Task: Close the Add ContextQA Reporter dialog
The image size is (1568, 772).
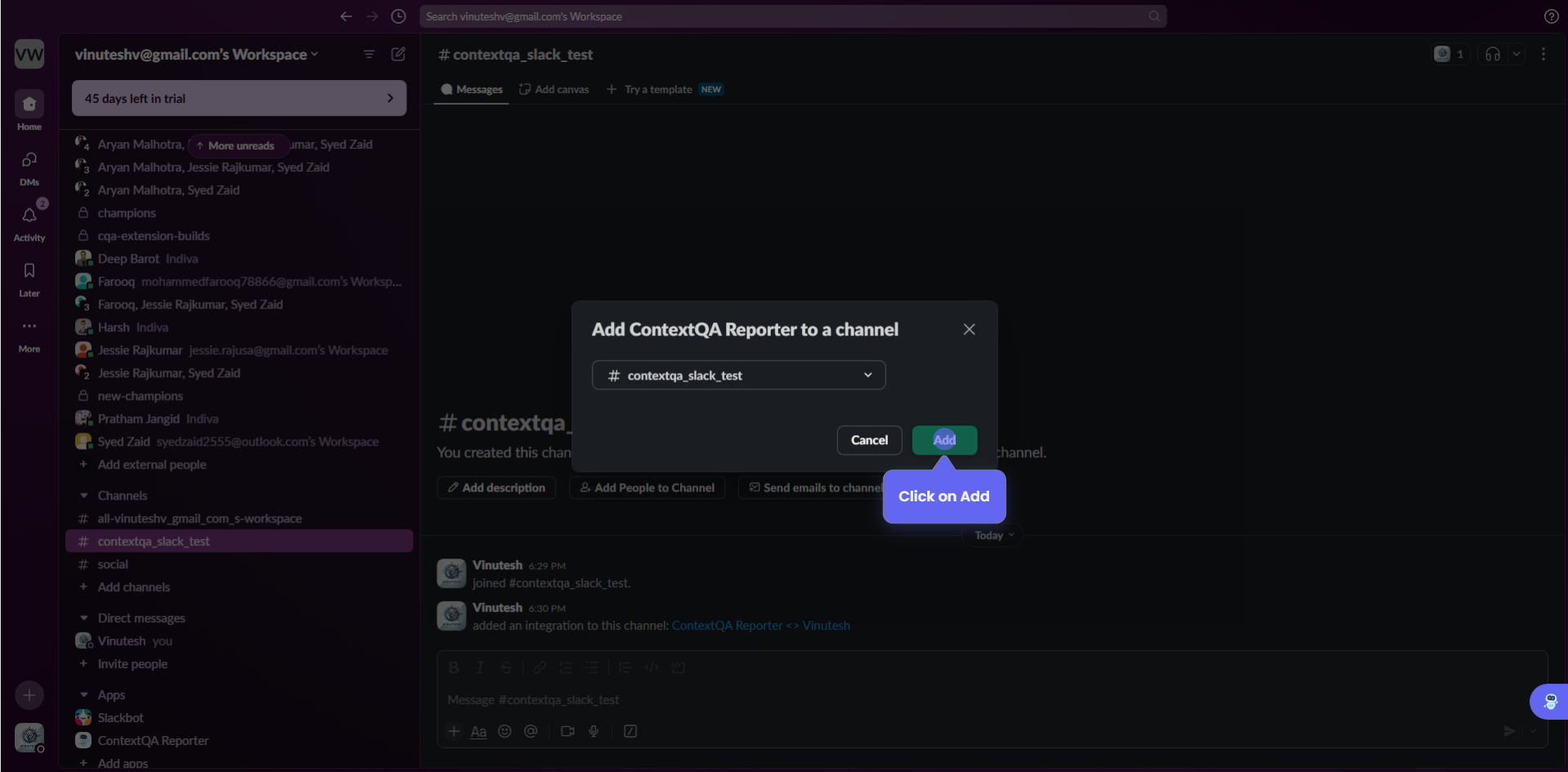Action: 969,330
